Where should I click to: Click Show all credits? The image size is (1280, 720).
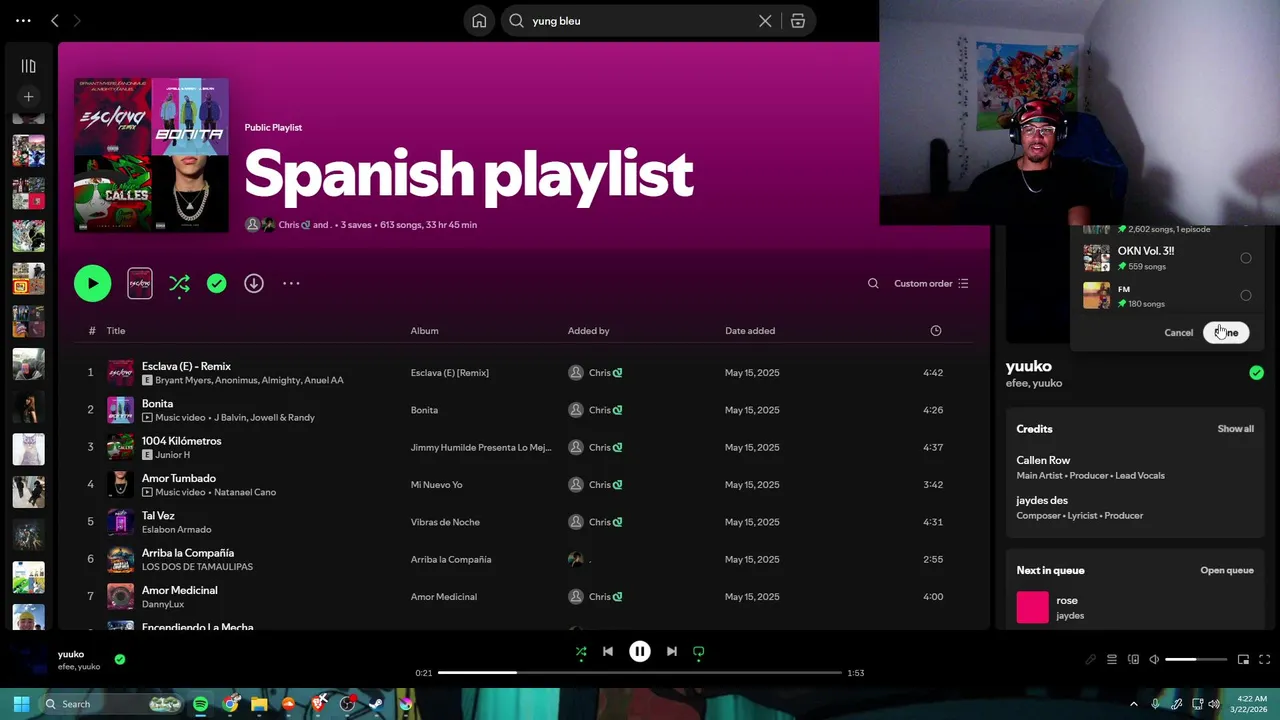(1235, 429)
